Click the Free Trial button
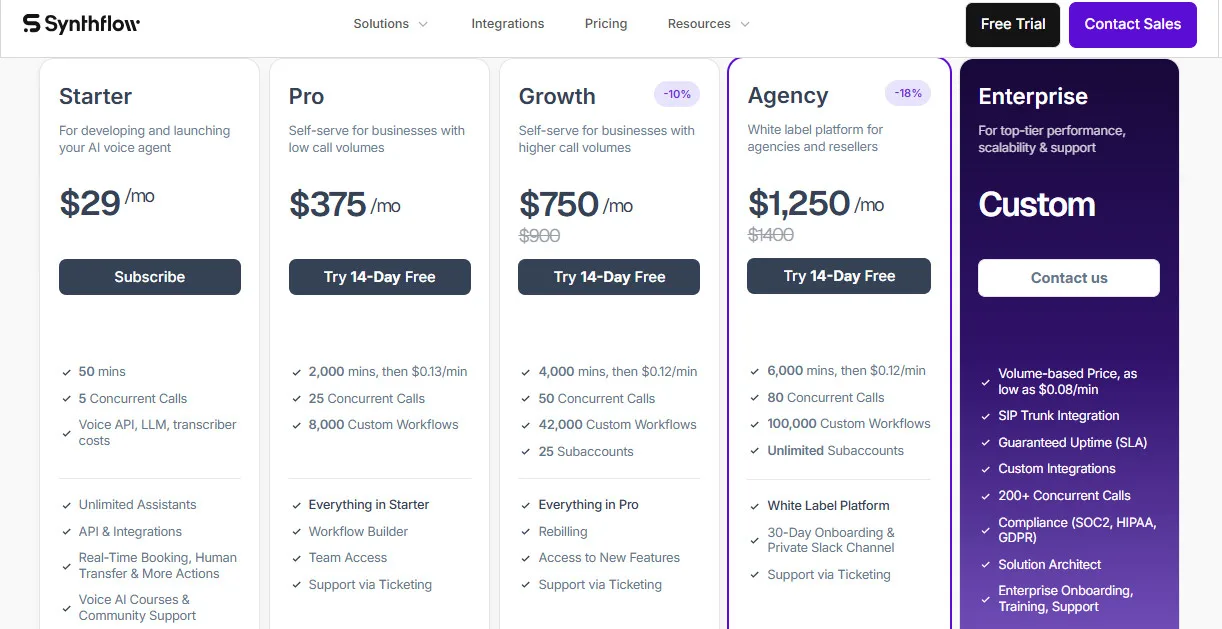Screen dimensions: 1222x629 click(x=1012, y=24)
